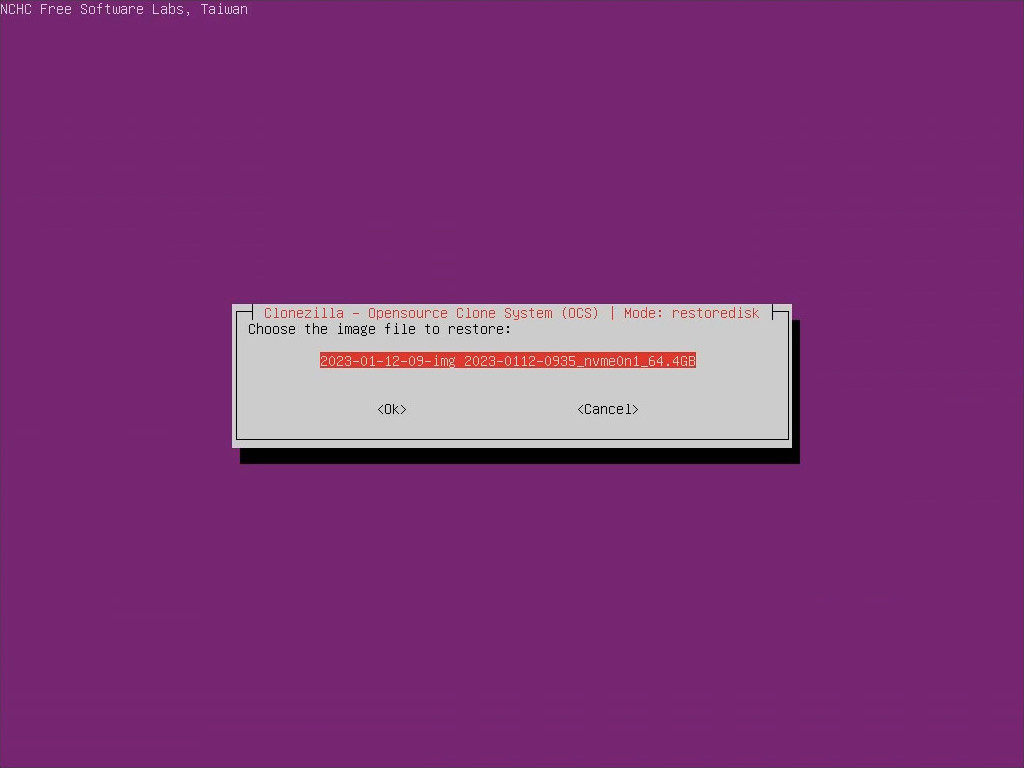Screen dimensions: 1024x768
Task: Click the 2023-0112-0935_nvme0n1_64.4GB description text
Action: coord(579,361)
